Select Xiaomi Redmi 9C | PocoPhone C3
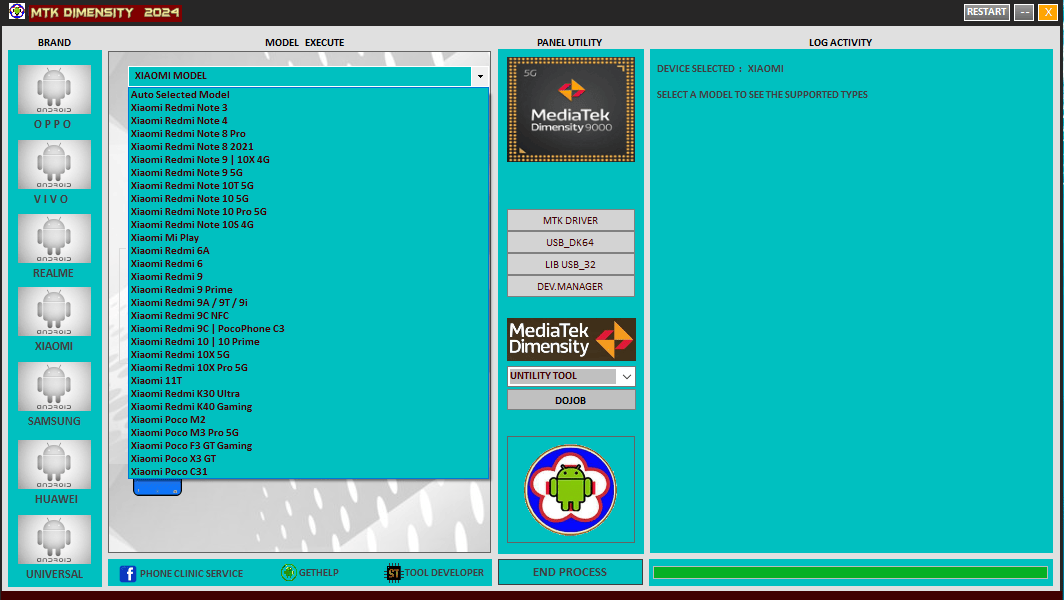Viewport: 1064px width, 600px height. (308, 329)
